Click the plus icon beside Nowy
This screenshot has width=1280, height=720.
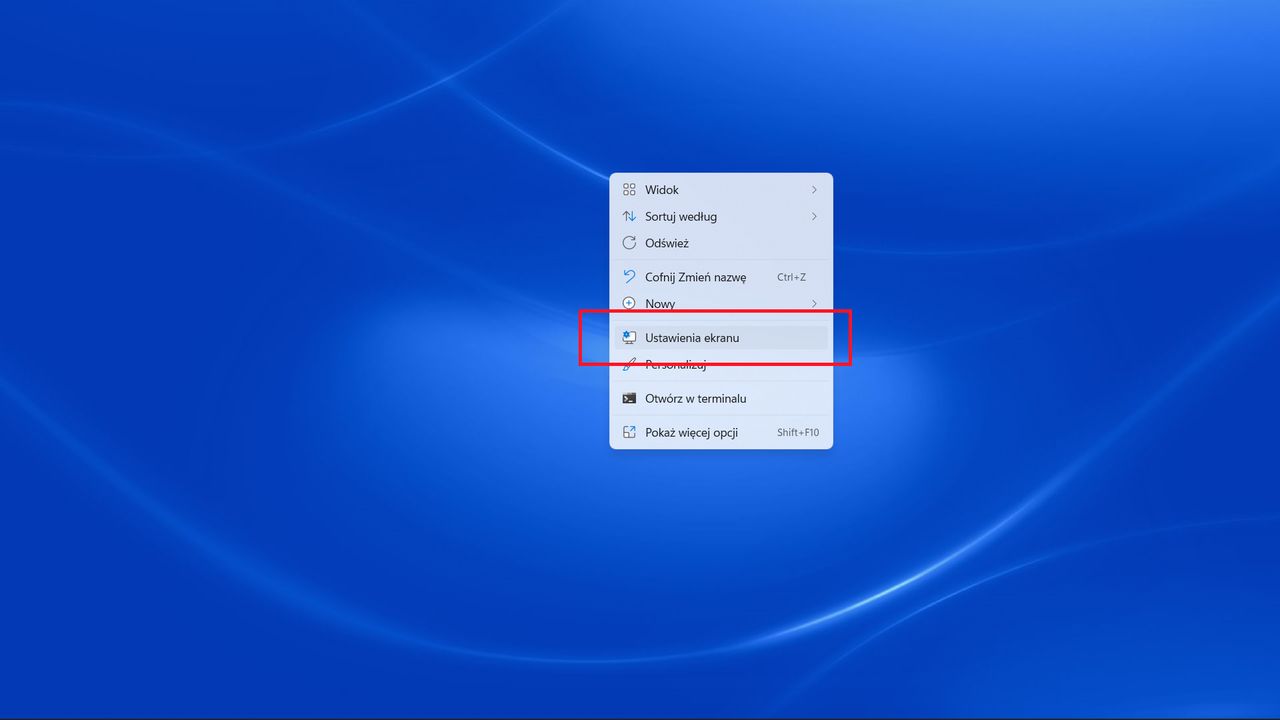coord(630,303)
